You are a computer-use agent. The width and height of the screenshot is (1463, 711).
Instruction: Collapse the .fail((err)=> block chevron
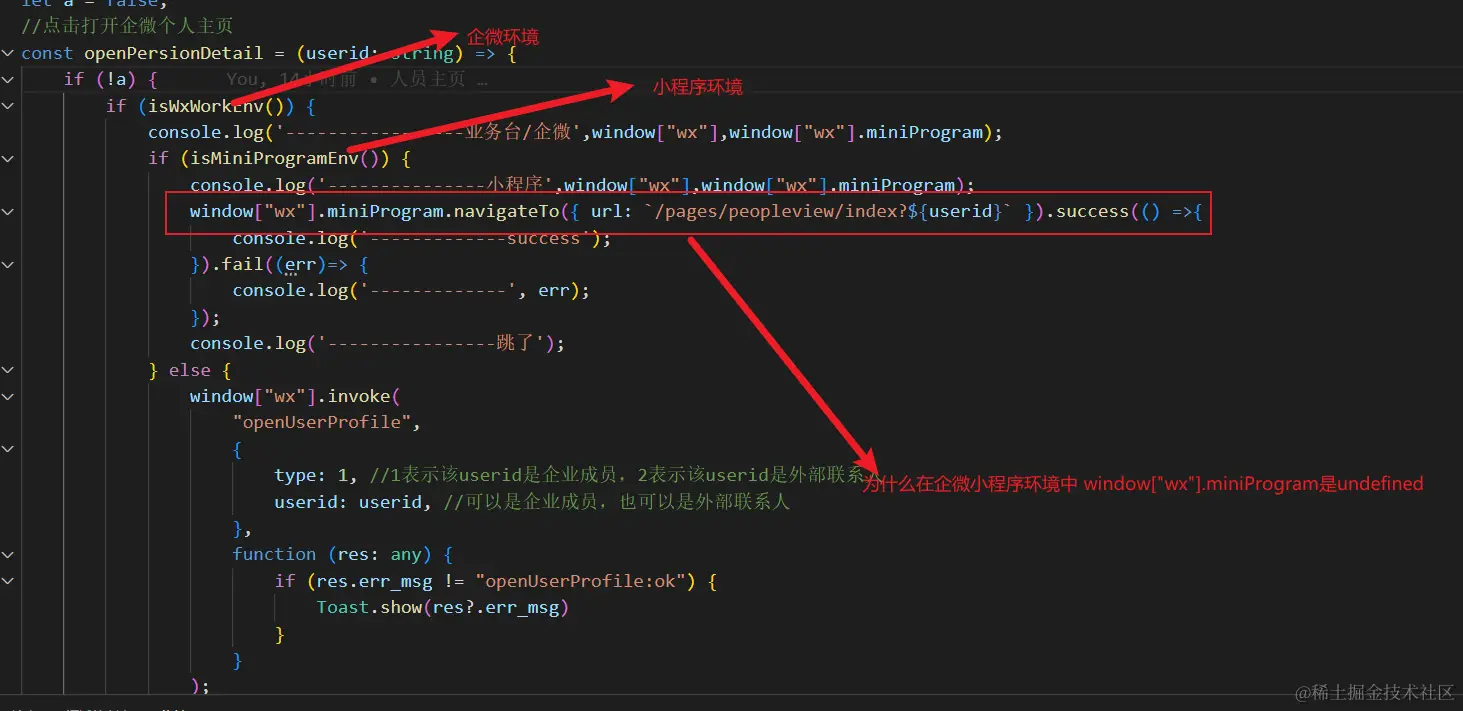click(8, 264)
